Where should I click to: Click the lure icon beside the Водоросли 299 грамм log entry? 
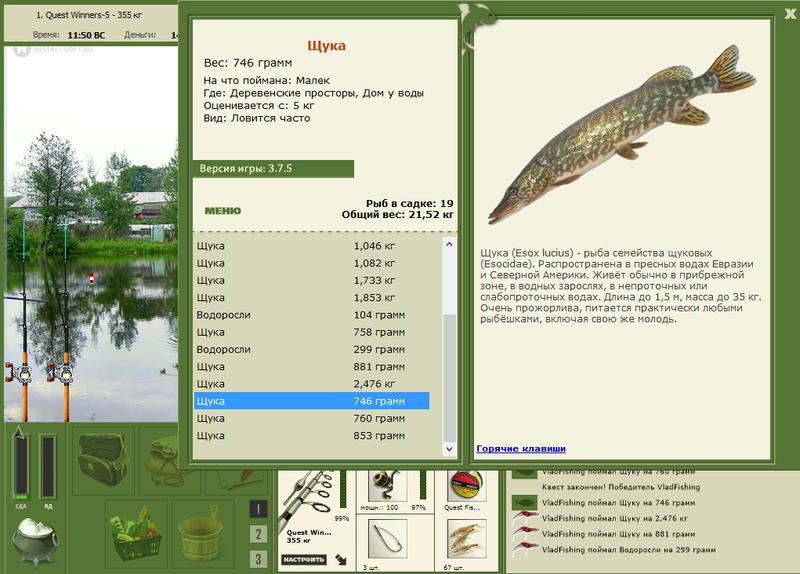click(x=524, y=550)
